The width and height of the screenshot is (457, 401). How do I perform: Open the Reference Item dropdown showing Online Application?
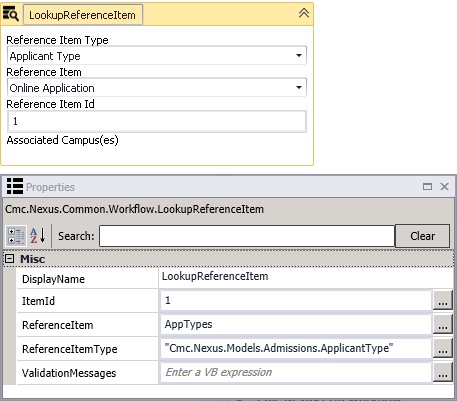tap(157, 87)
